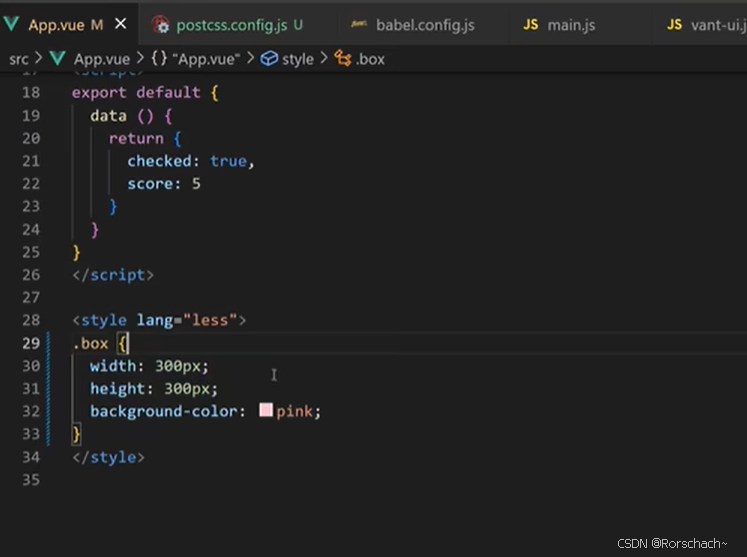Click Vue icon in breadcrumb path
The width and height of the screenshot is (747, 557).
pyautogui.click(x=57, y=59)
